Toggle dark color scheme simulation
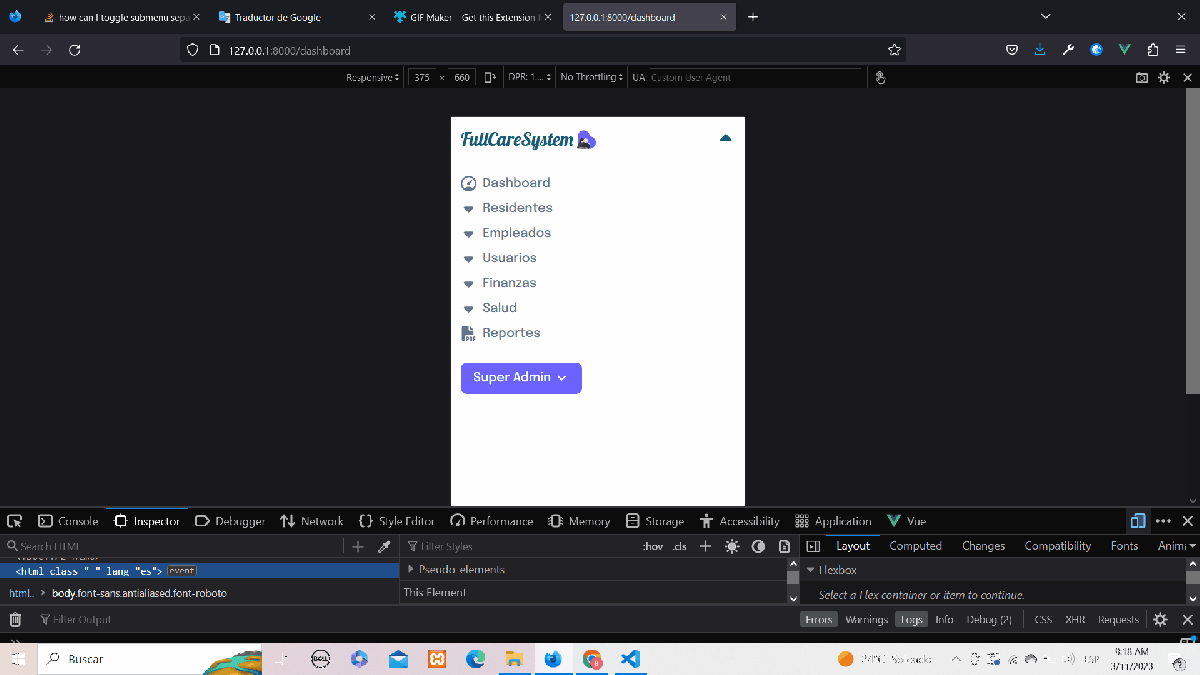 point(758,547)
